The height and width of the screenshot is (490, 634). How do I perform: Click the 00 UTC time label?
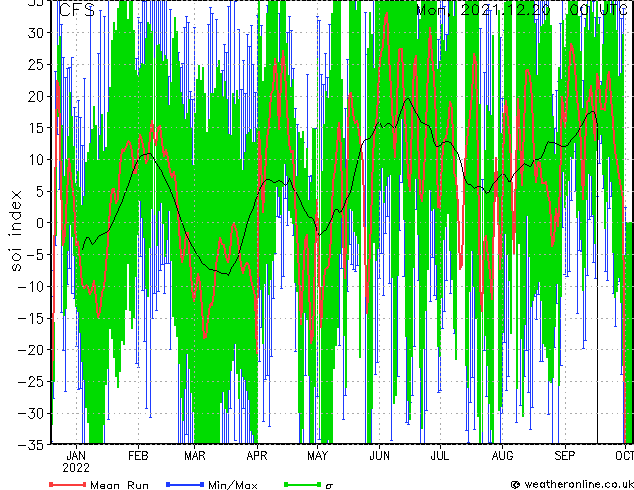point(598,10)
